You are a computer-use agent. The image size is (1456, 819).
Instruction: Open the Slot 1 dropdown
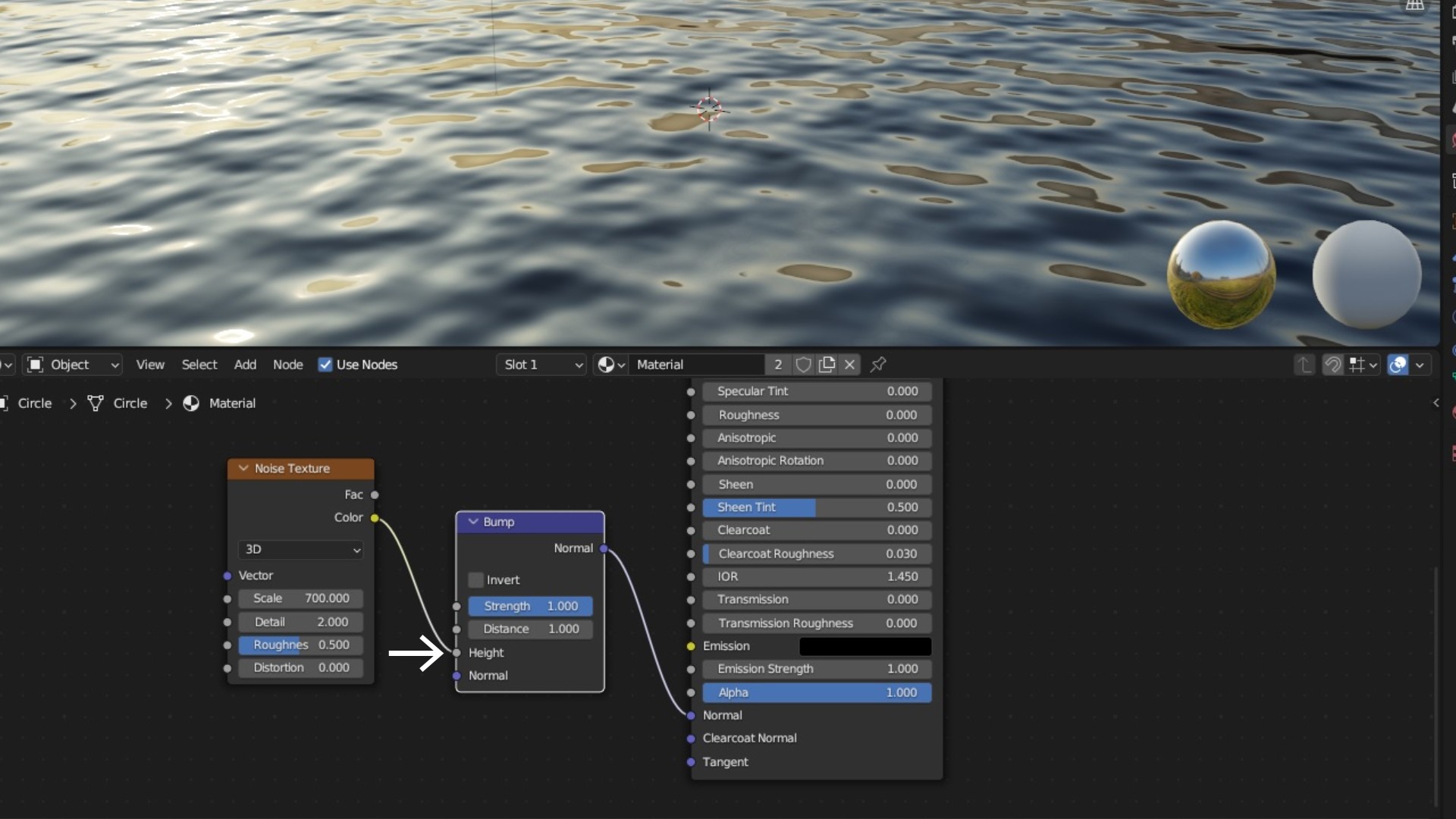pos(543,365)
